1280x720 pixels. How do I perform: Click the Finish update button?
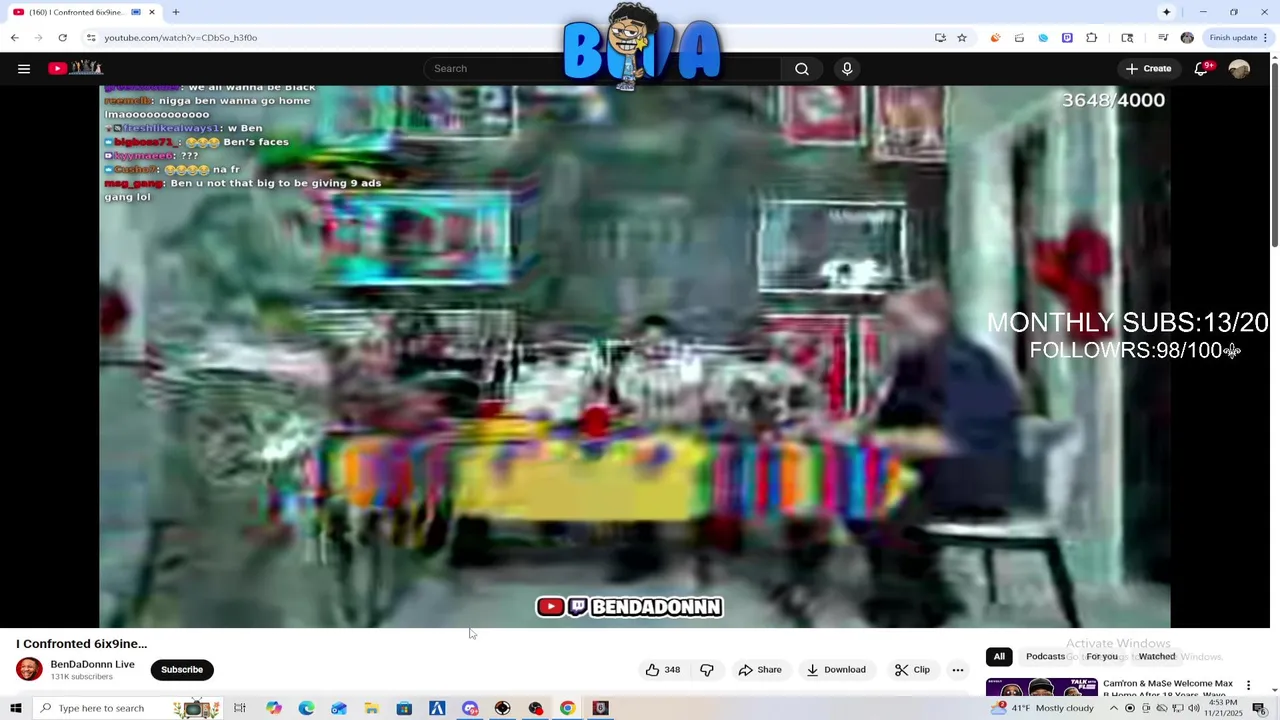tap(1233, 38)
